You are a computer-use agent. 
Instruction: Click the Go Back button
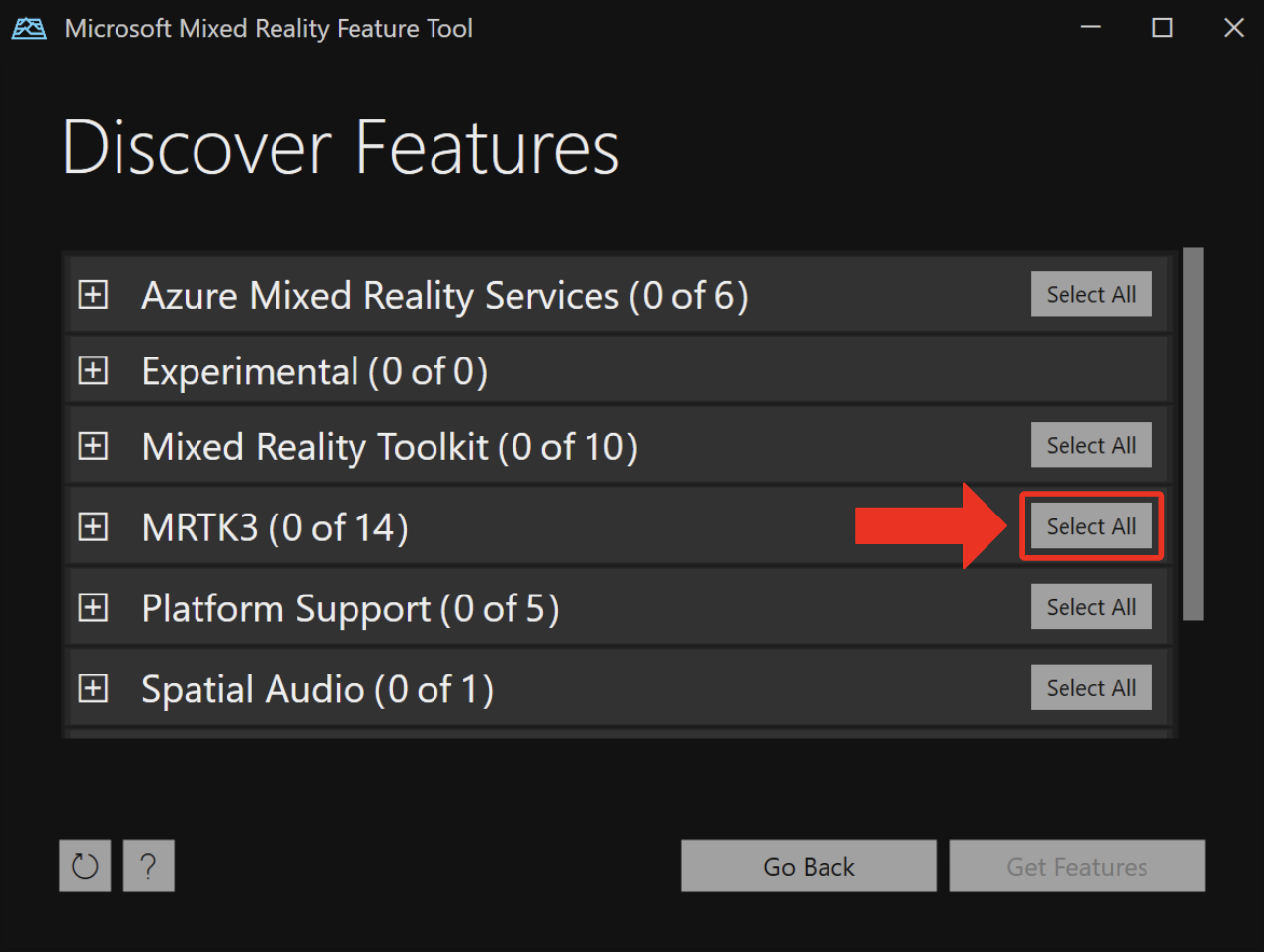tap(809, 866)
